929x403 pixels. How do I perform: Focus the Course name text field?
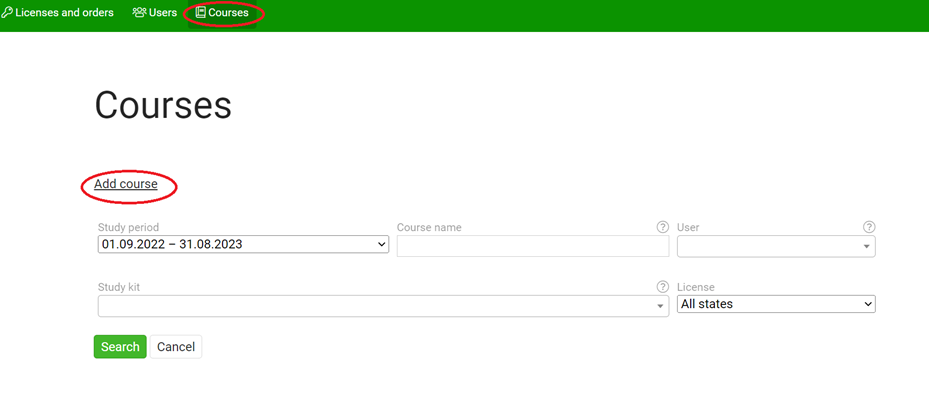point(532,246)
